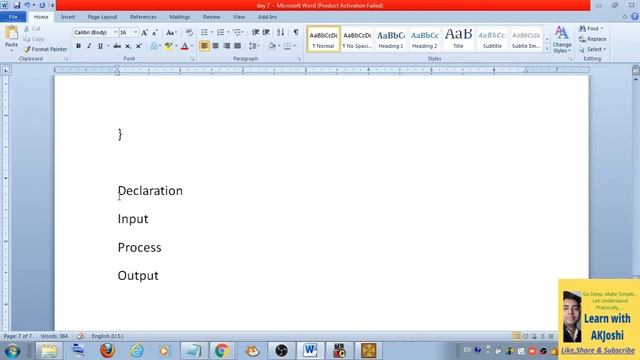Increase font size with Grow Font
640x360 pixels.
click(144, 32)
